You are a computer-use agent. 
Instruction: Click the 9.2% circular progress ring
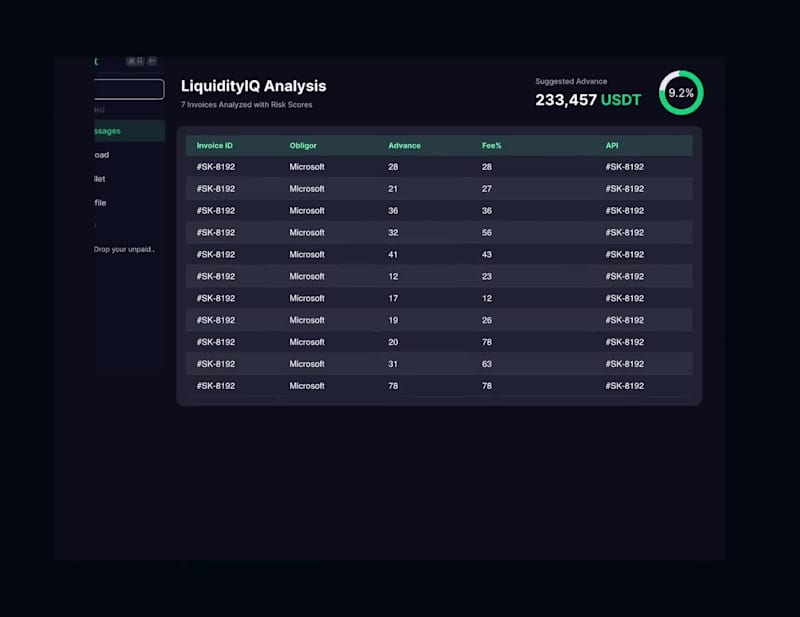coord(681,93)
